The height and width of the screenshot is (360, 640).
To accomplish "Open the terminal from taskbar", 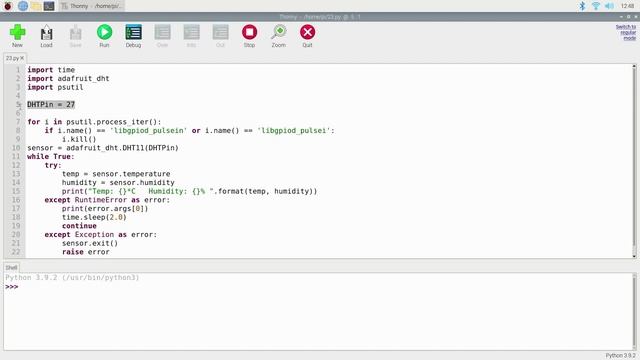I will coord(49,6).
